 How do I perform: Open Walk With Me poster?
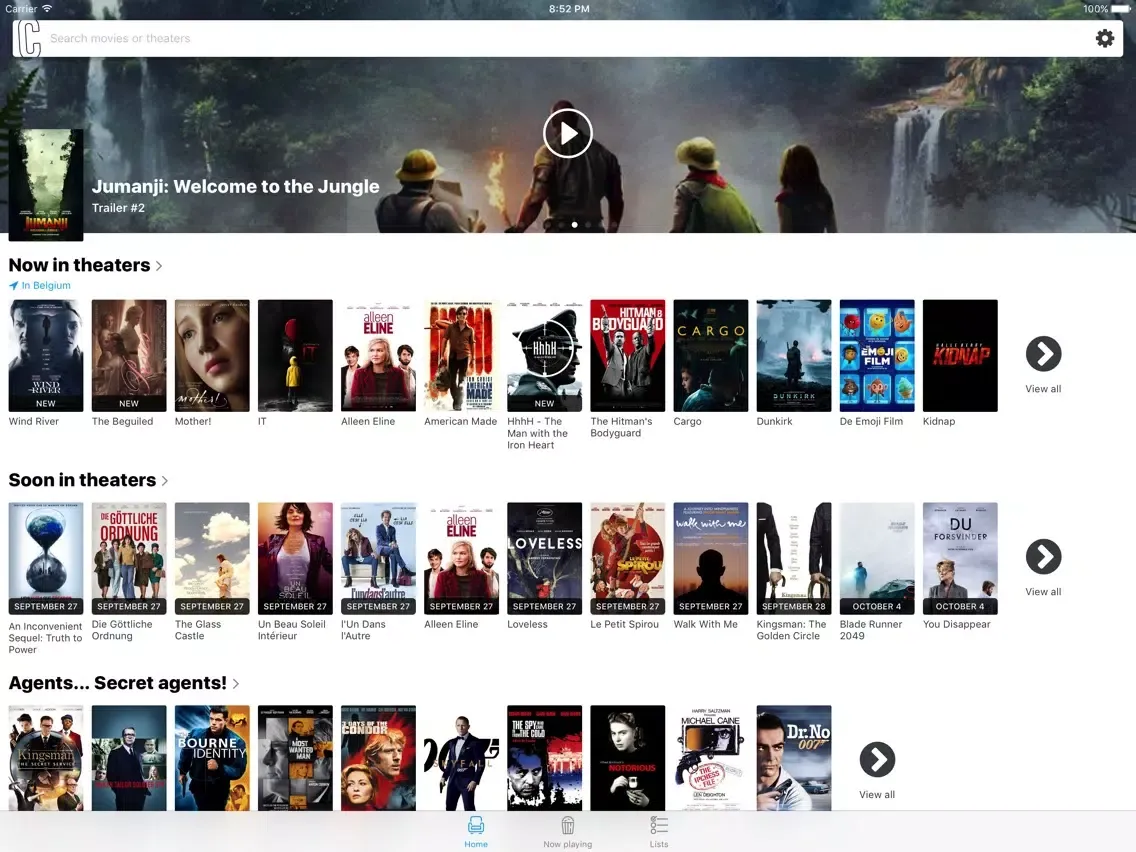pyautogui.click(x=711, y=559)
